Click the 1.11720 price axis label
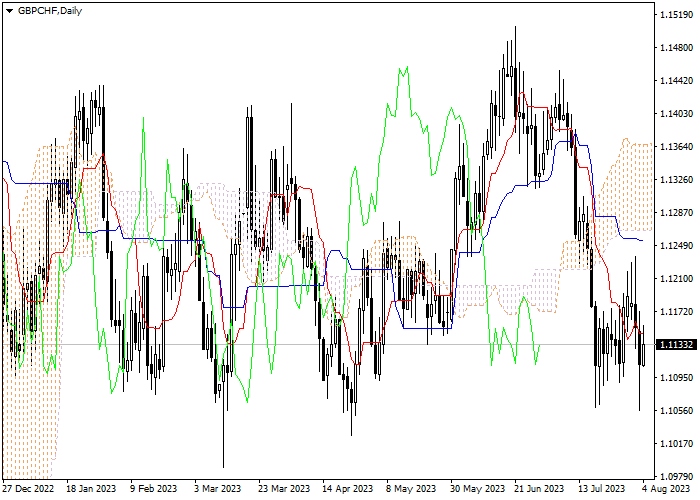The image size is (700, 500). pyautogui.click(x=676, y=312)
